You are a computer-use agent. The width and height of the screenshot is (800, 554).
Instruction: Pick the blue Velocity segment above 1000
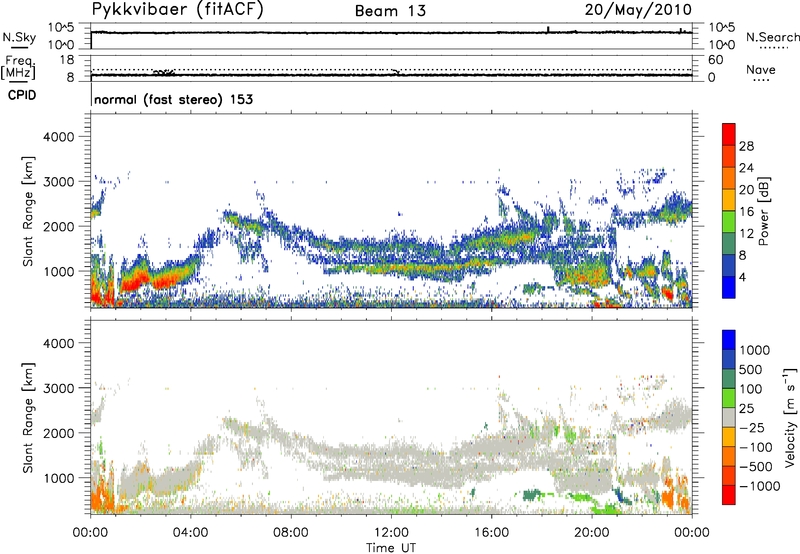click(x=729, y=340)
